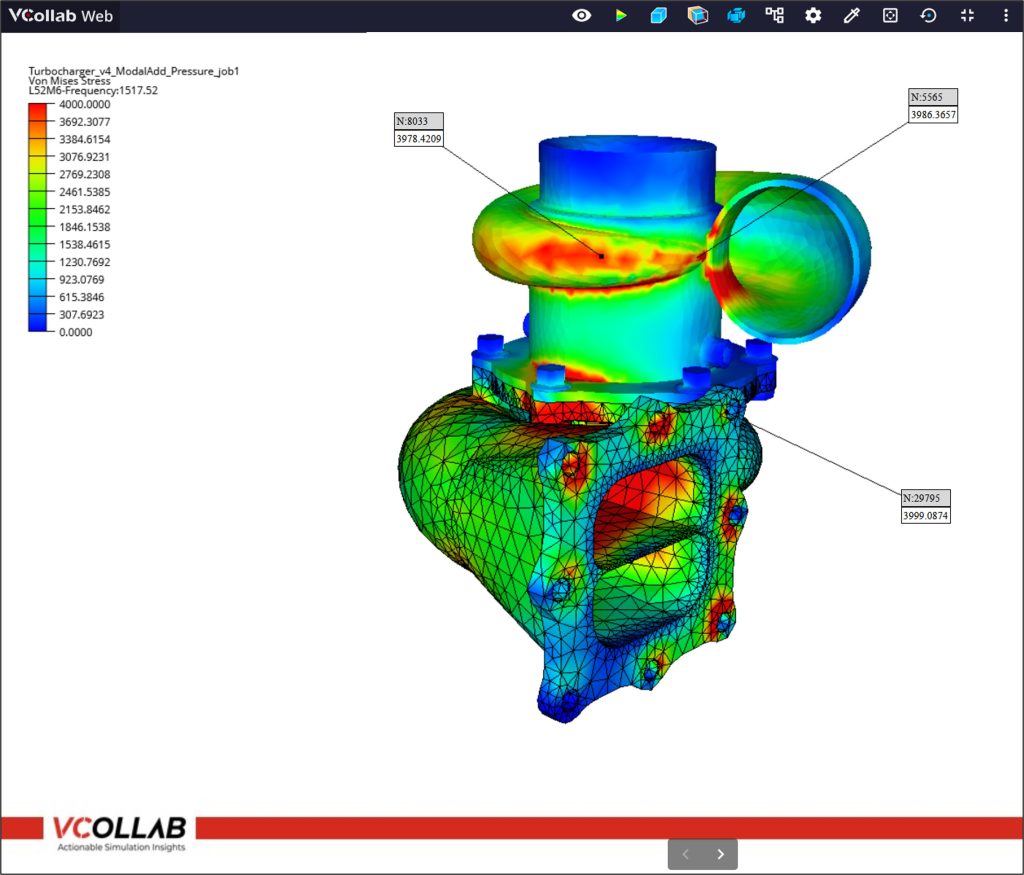The image size is (1024, 875).
Task: Go to the next slide arrow
Action: pos(720,854)
